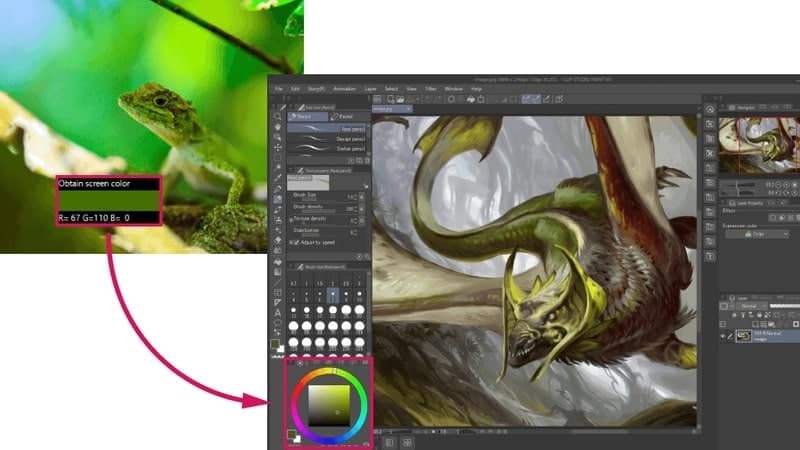Select the Ruler tool icon

(x=278, y=303)
